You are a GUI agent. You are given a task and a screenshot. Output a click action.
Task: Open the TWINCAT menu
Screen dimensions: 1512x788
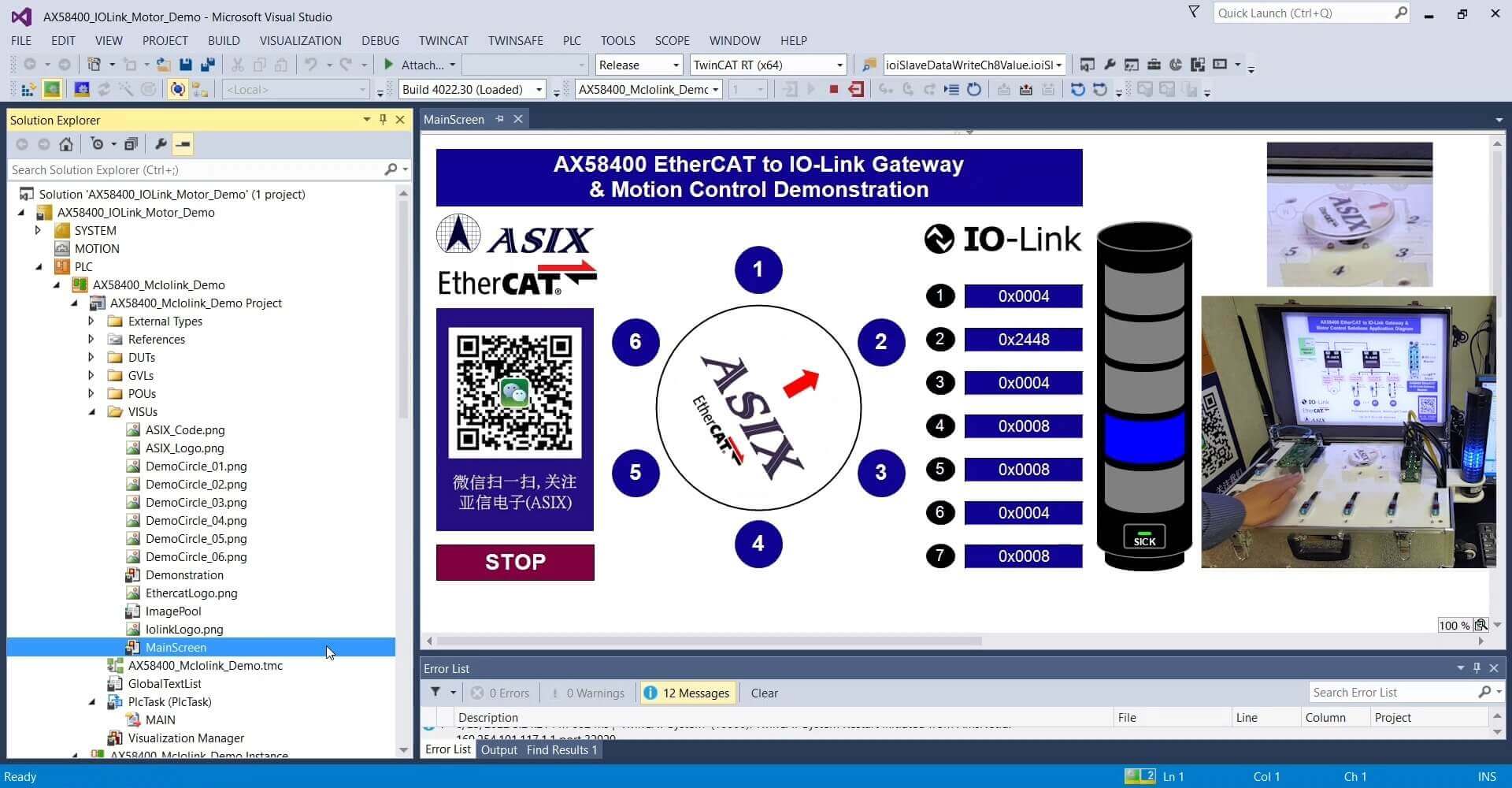[443, 40]
